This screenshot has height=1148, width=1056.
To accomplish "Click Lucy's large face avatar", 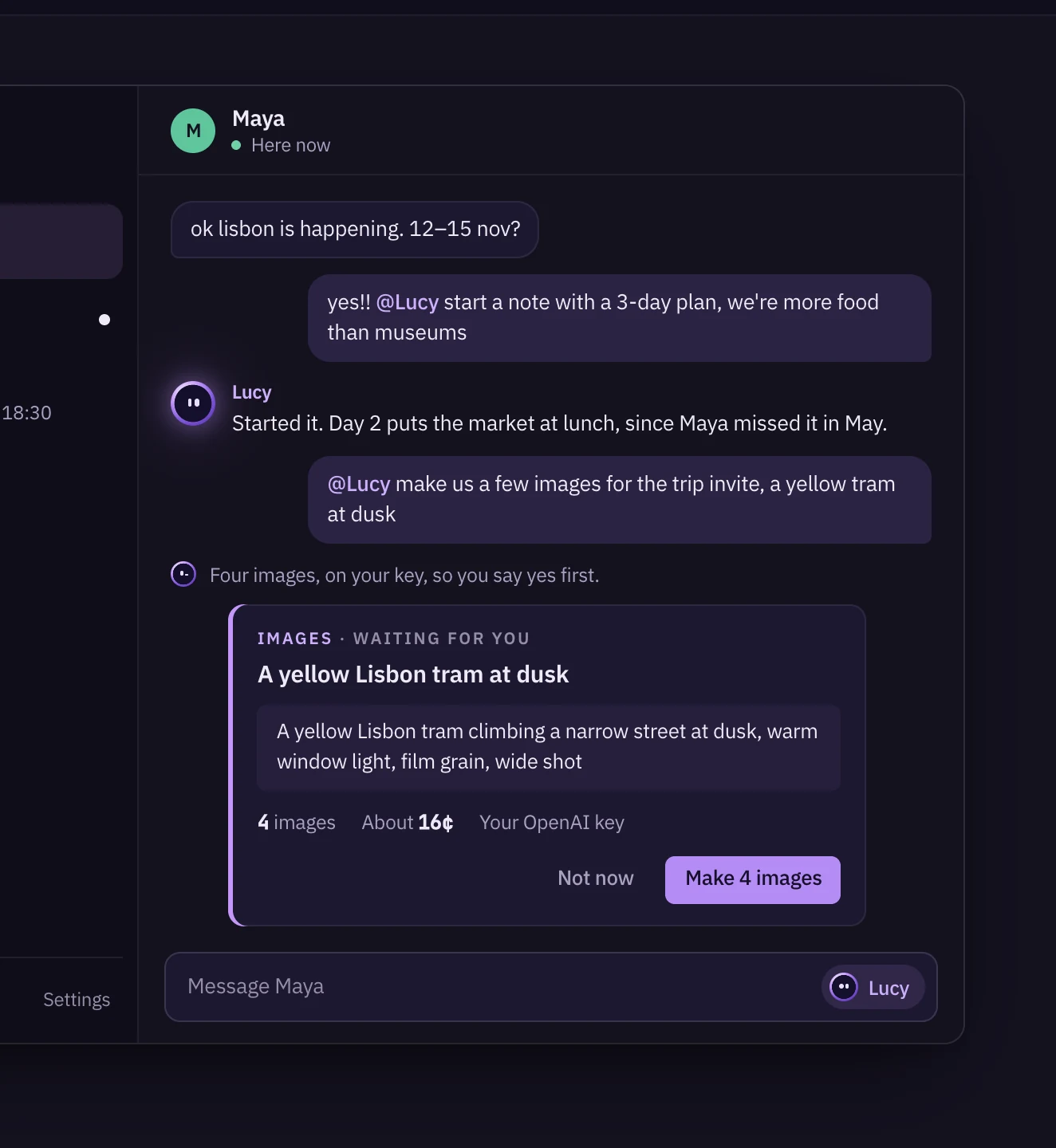I will tap(193, 403).
